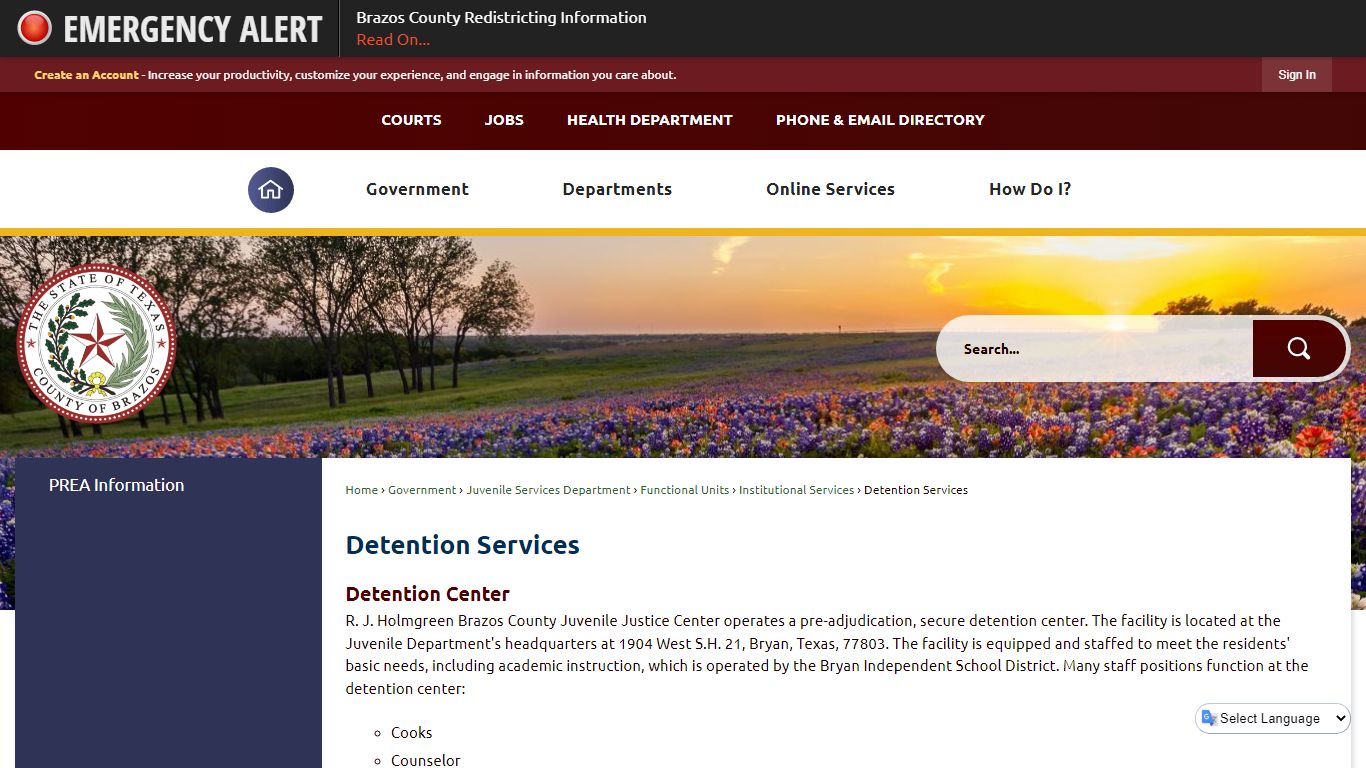Go to Courts link
This screenshot has width=1366, height=768.
tap(411, 120)
